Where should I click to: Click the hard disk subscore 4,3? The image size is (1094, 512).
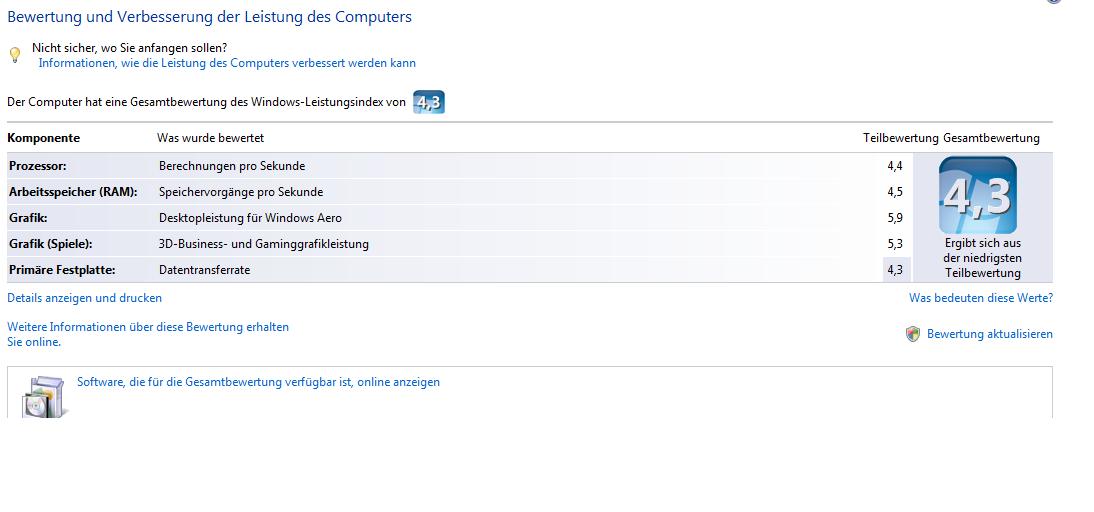click(895, 270)
